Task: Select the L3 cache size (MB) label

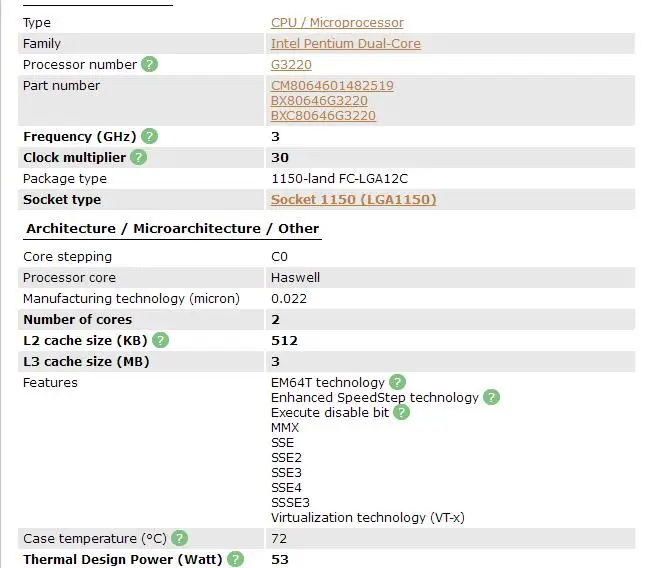Action: pyautogui.click(x=86, y=361)
